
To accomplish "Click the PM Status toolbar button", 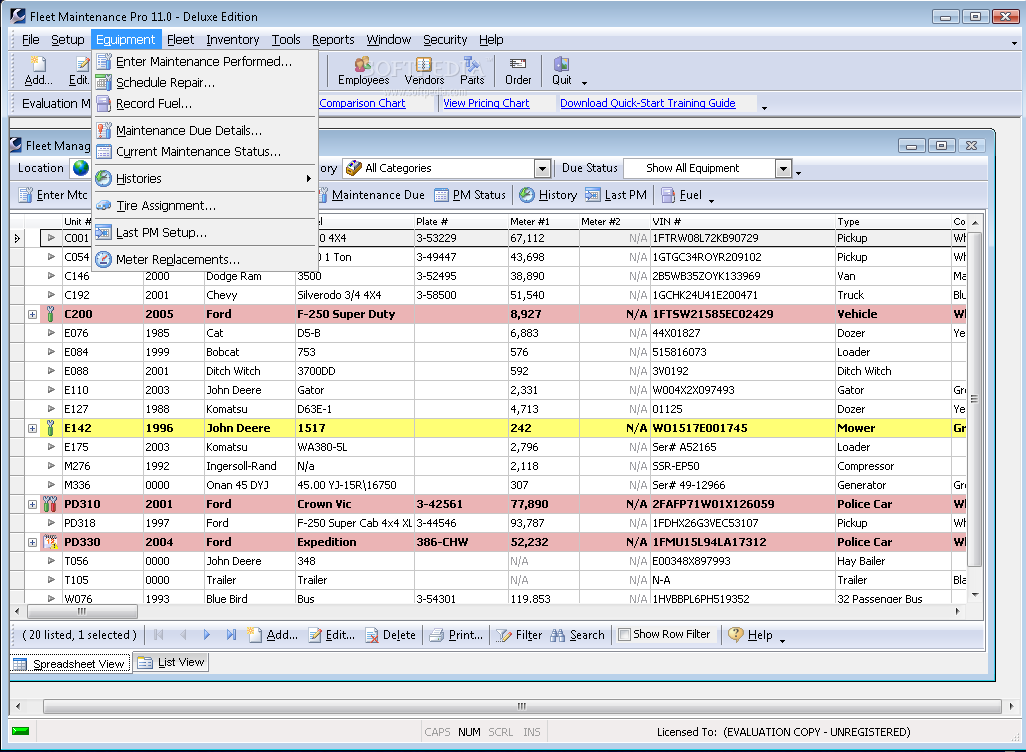I will [x=470, y=195].
